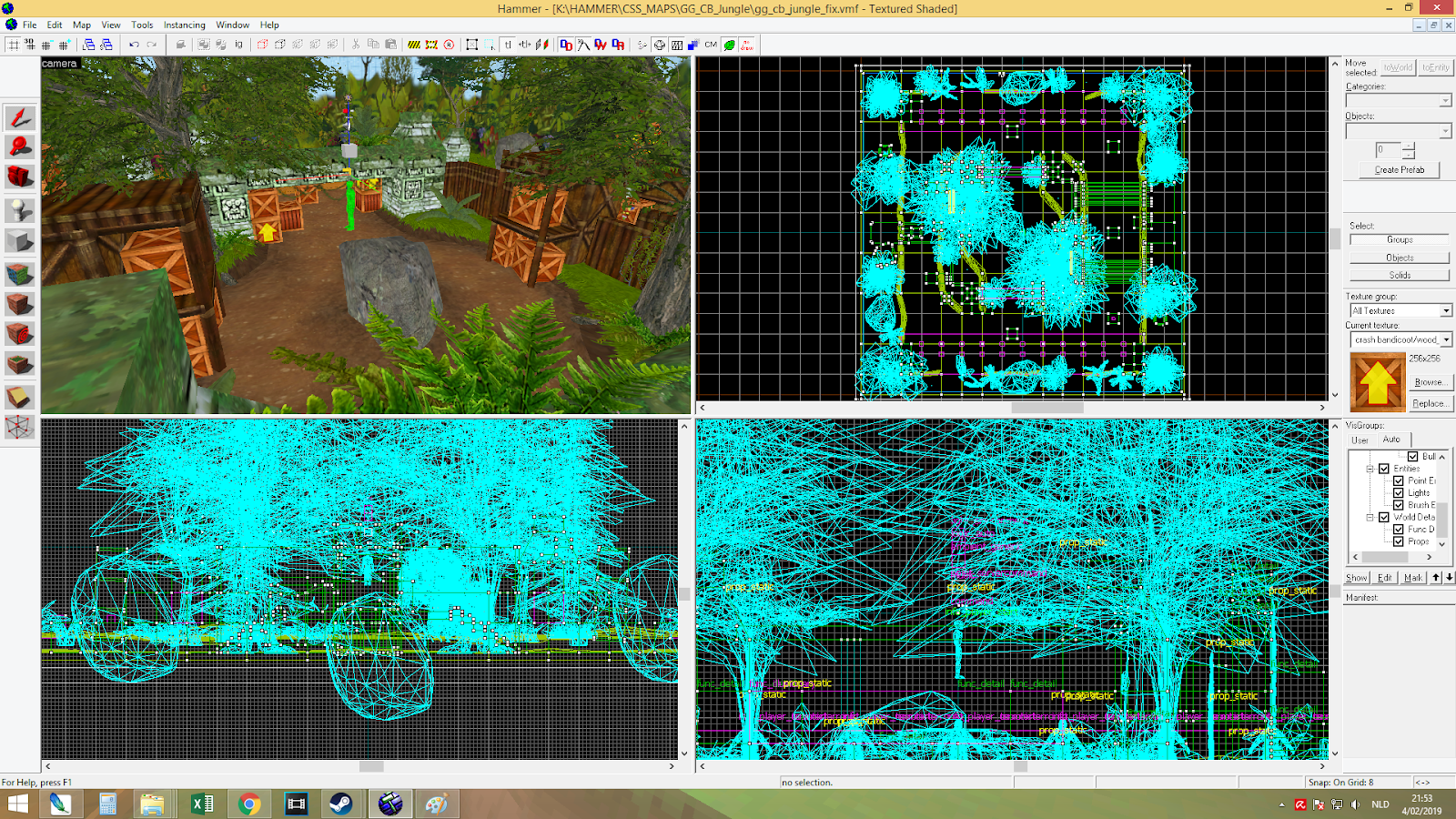
Task: Select the Entity tool (light bulb icon)
Action: click(x=20, y=209)
